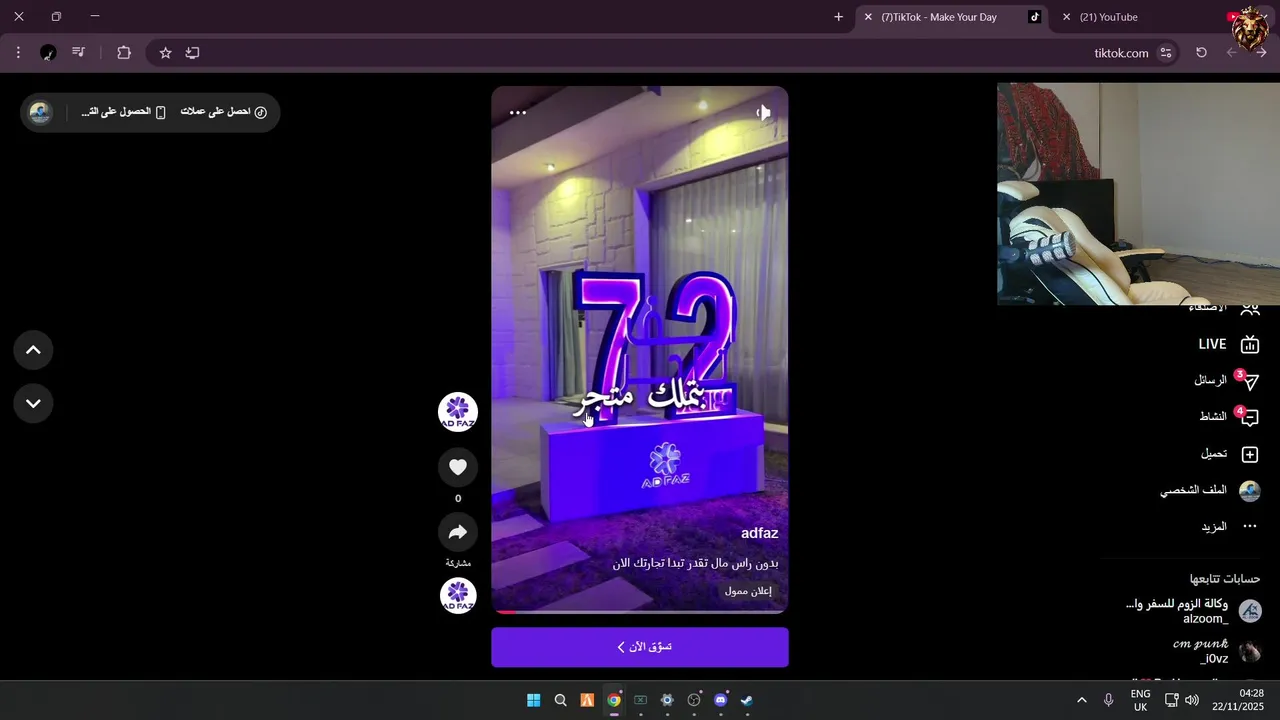Show hidden system tray icons chevron
1280x720 pixels.
[1082, 700]
